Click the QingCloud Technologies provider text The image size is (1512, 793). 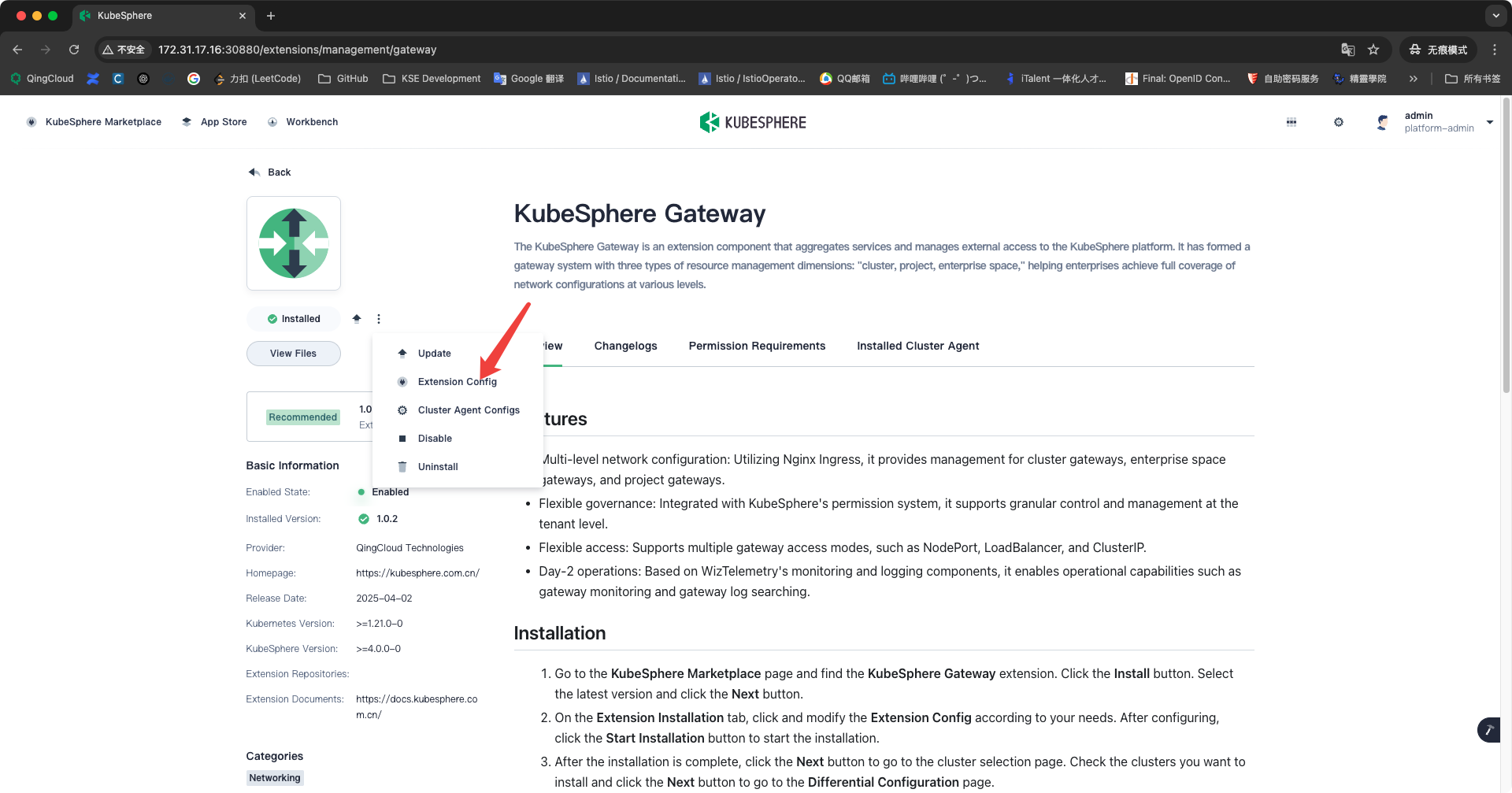[409, 548]
